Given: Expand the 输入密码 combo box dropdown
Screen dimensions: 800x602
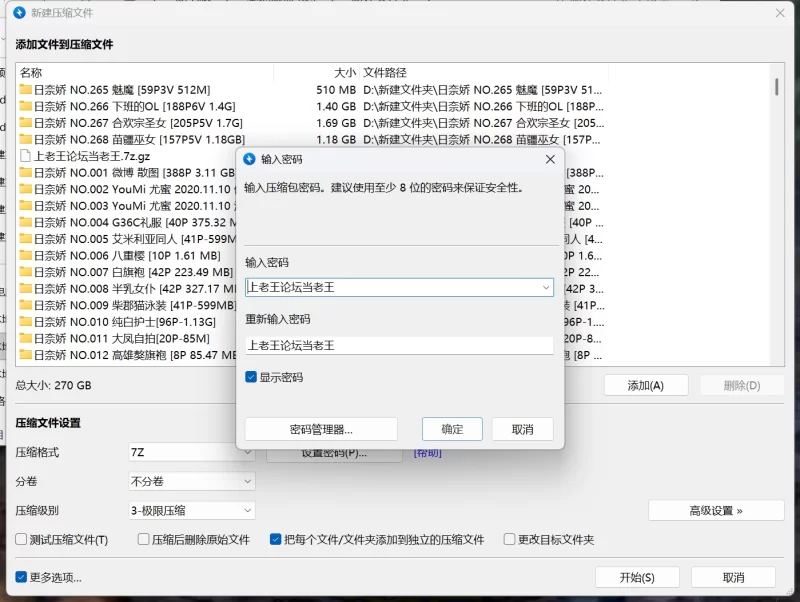Looking at the screenshot, I should [545, 288].
